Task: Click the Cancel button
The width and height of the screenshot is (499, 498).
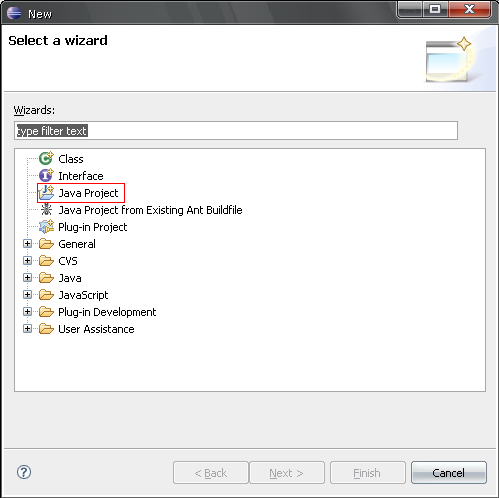Action: [449, 472]
